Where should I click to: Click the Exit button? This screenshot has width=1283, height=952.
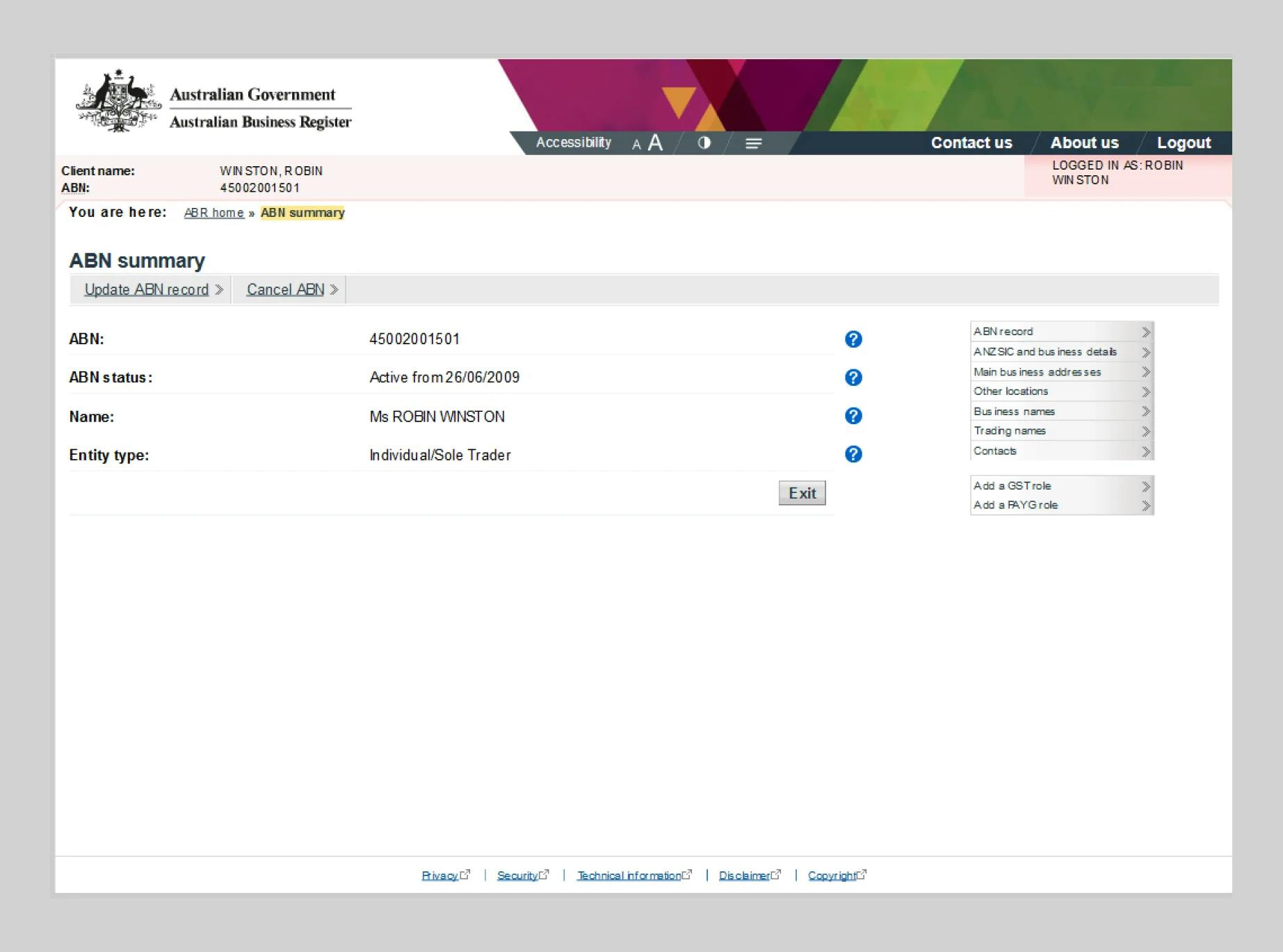pyautogui.click(x=802, y=493)
